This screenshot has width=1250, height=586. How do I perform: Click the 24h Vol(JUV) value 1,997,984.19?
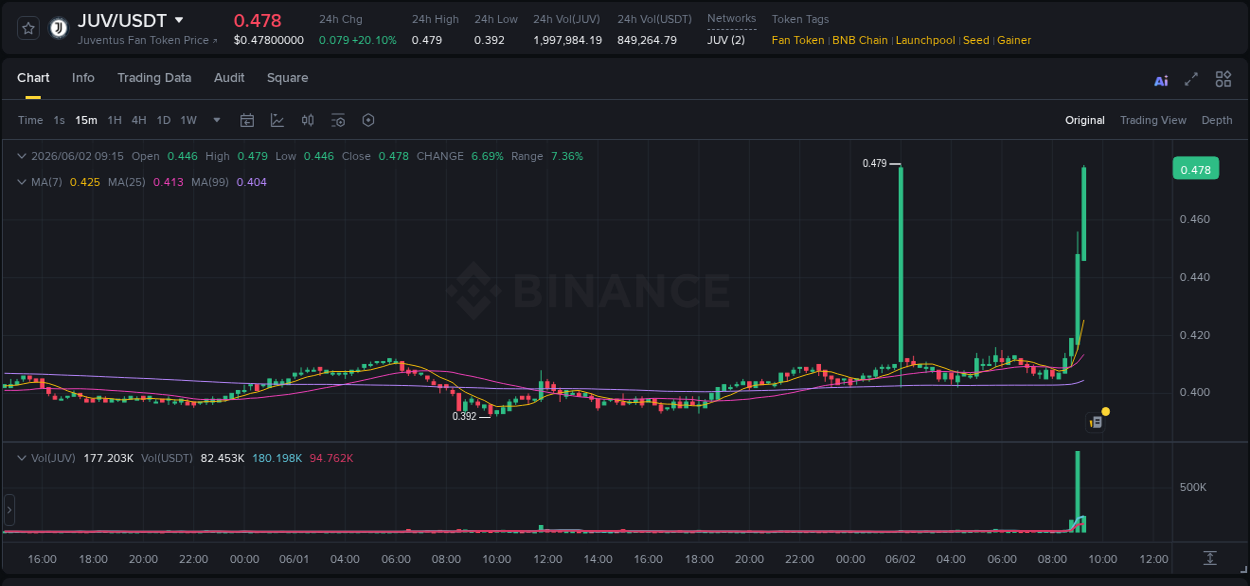(x=568, y=40)
